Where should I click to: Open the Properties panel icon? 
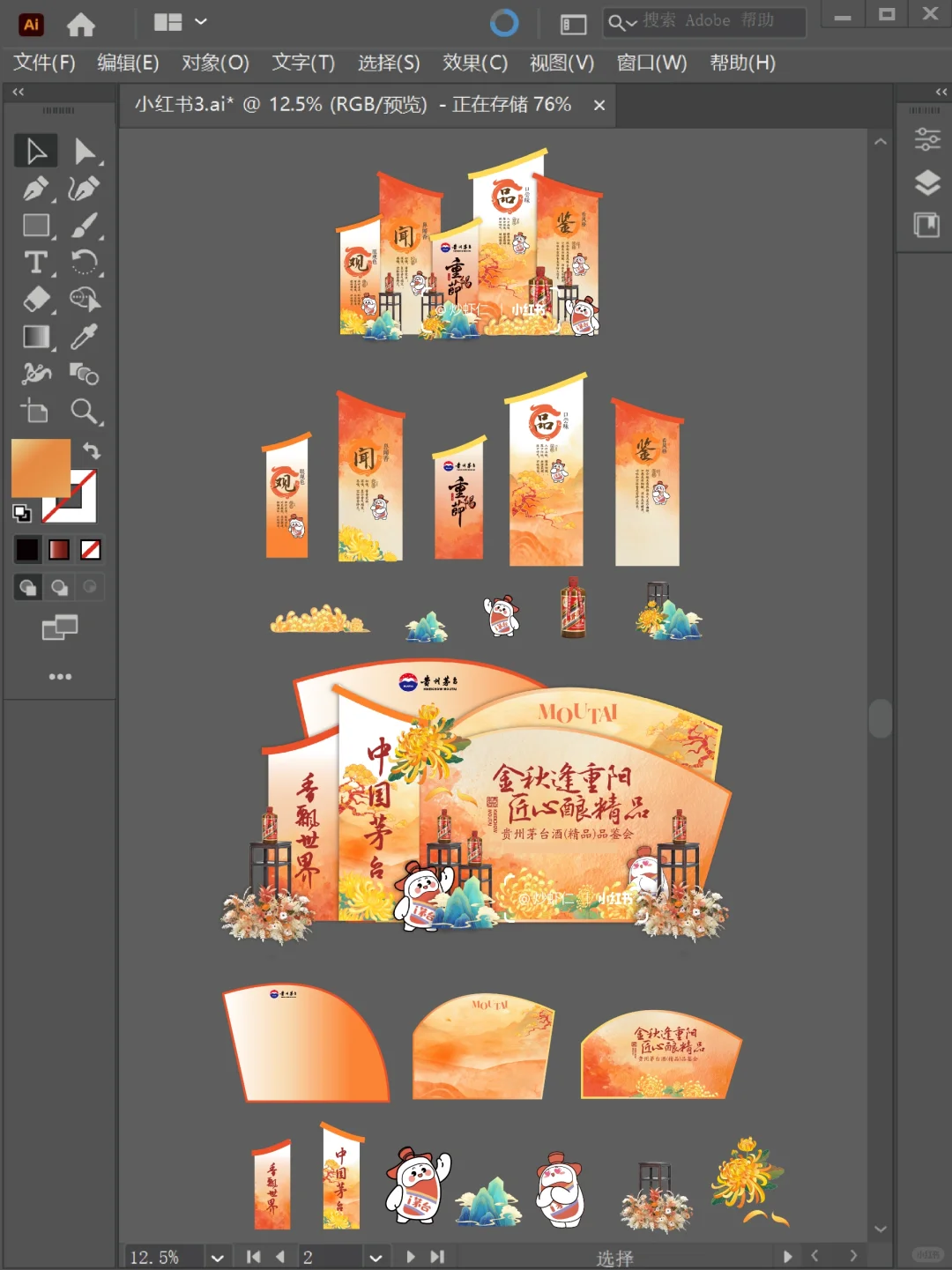point(926,139)
